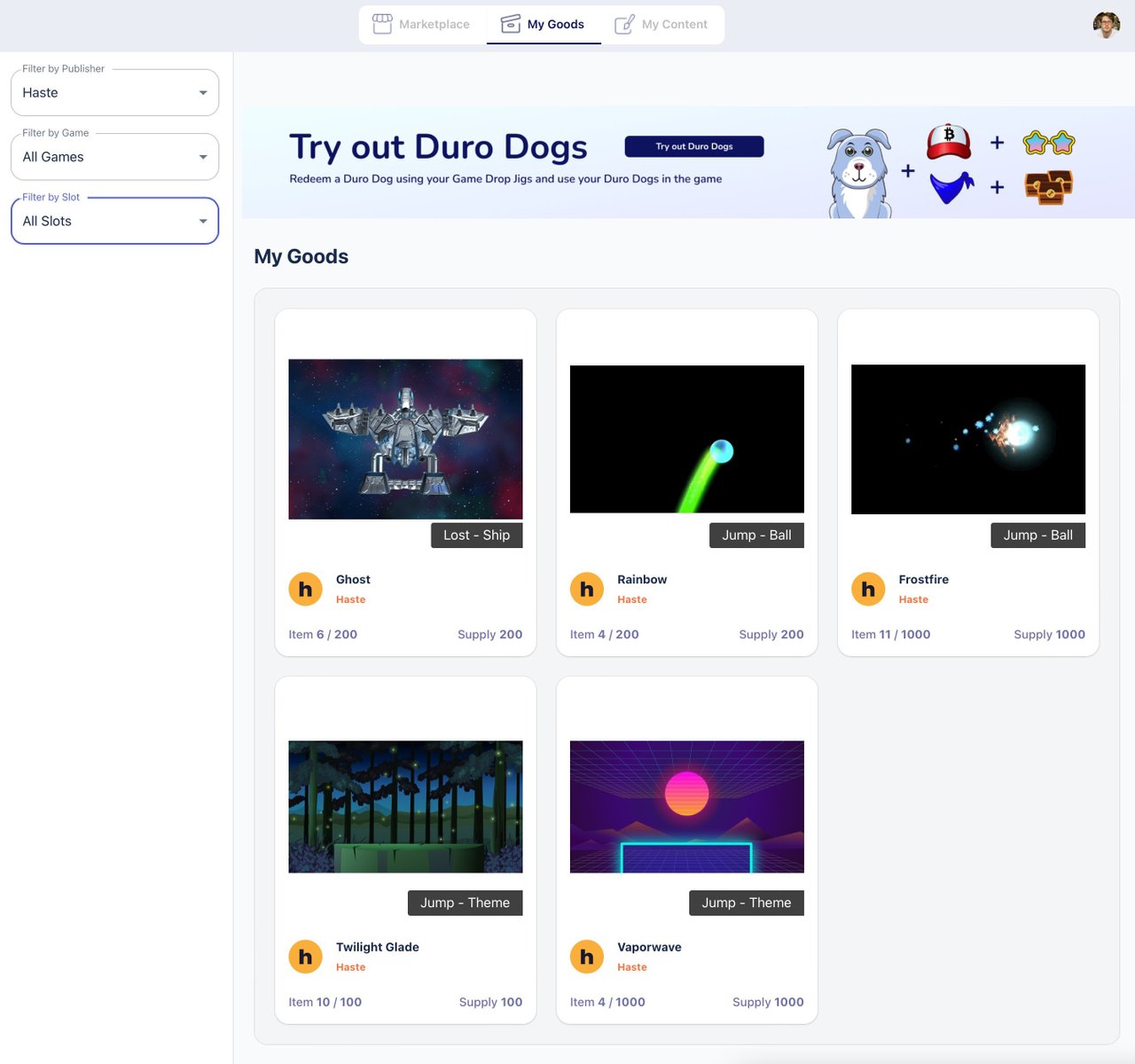Click the Marketplace storefront icon
1135x1064 pixels.
tap(382, 24)
